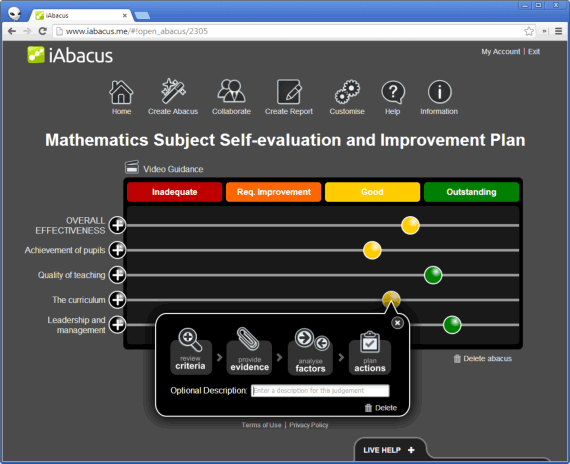
Task: Click the Outstanding green header
Action: (x=471, y=192)
